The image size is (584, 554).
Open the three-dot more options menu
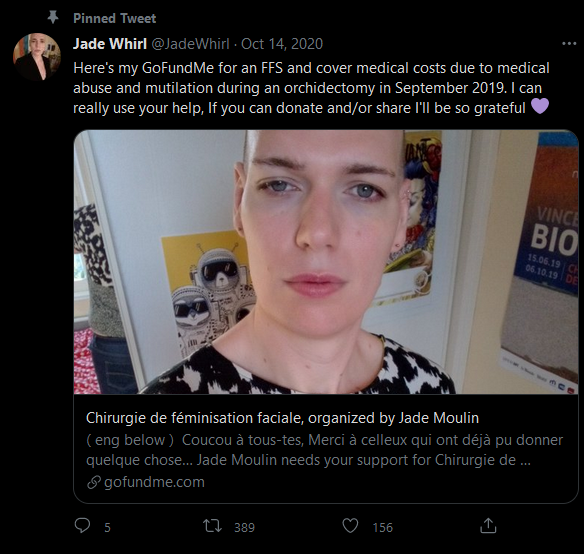tap(569, 44)
